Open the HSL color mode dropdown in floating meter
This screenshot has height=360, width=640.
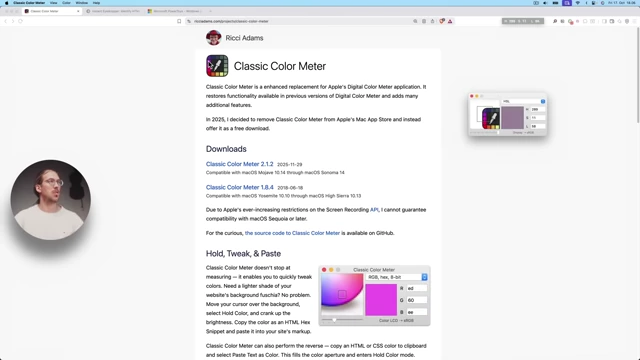coord(524,101)
